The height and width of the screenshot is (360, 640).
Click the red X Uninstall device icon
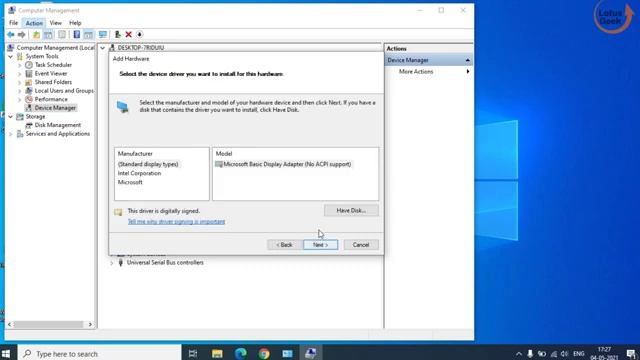click(x=129, y=35)
